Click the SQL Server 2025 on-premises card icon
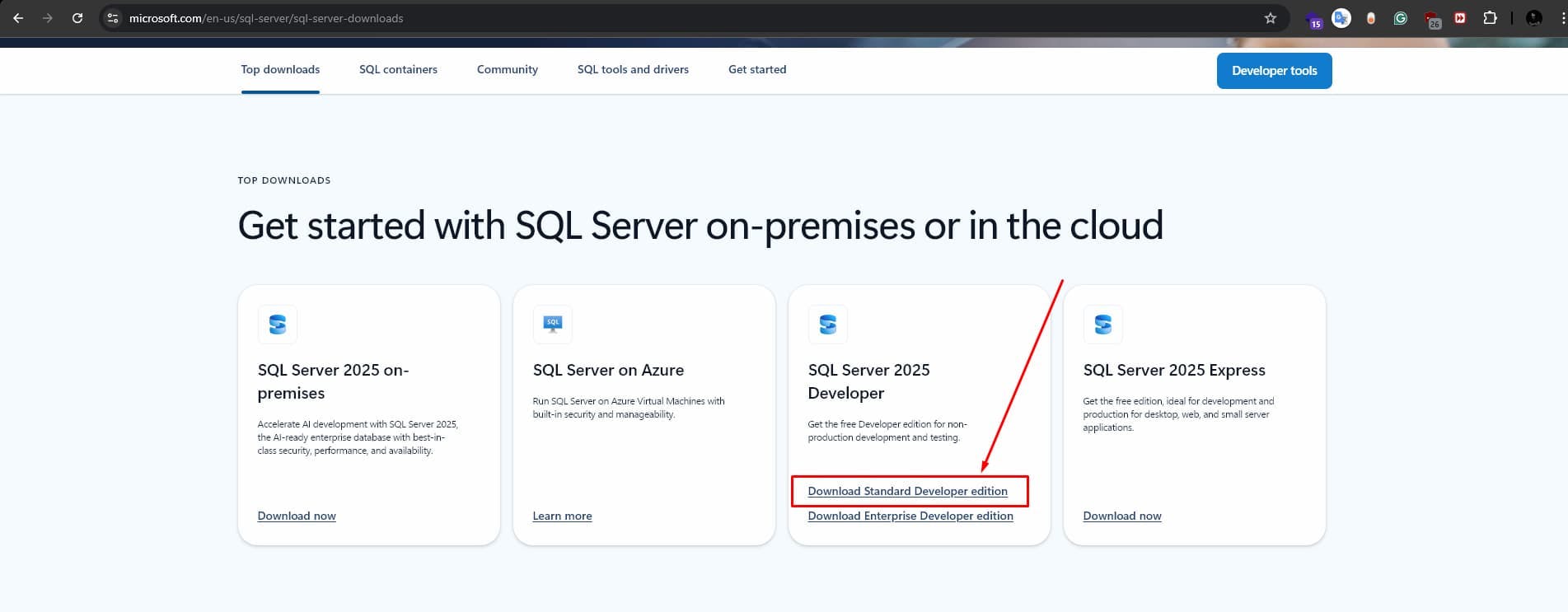This screenshot has width=1568, height=612. click(x=278, y=325)
